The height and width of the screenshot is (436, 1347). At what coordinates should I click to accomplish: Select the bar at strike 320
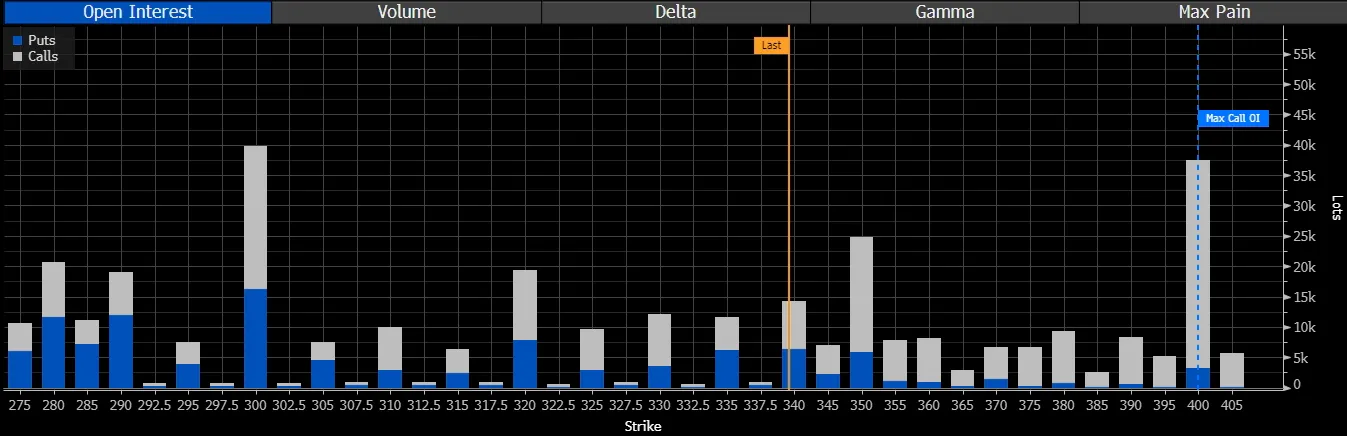point(525,329)
